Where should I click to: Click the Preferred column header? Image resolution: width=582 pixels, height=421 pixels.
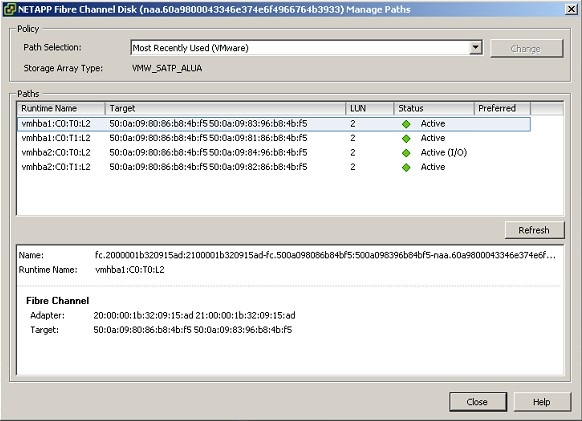coord(503,108)
